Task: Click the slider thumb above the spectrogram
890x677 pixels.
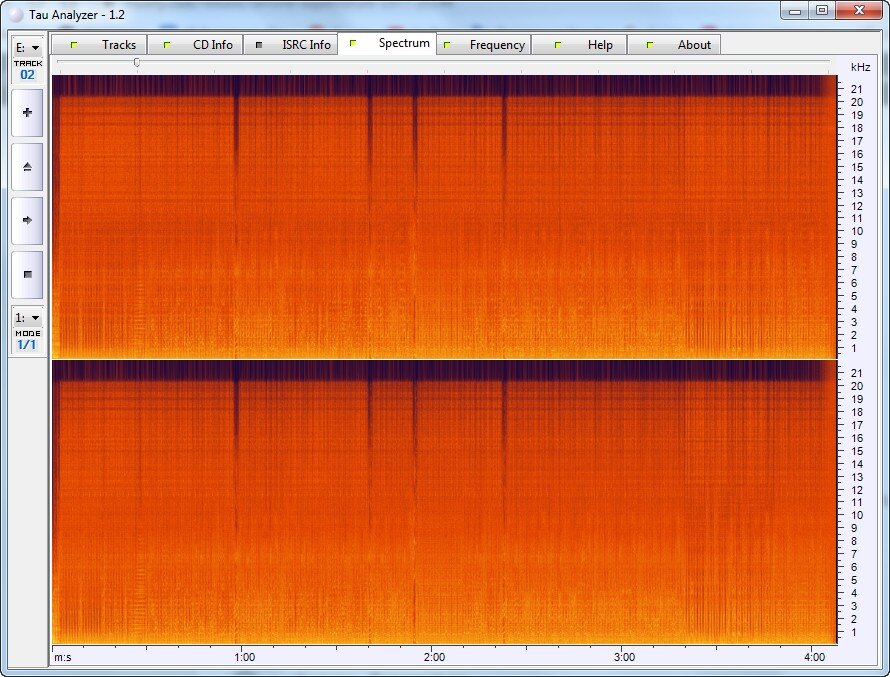Action: click(137, 62)
